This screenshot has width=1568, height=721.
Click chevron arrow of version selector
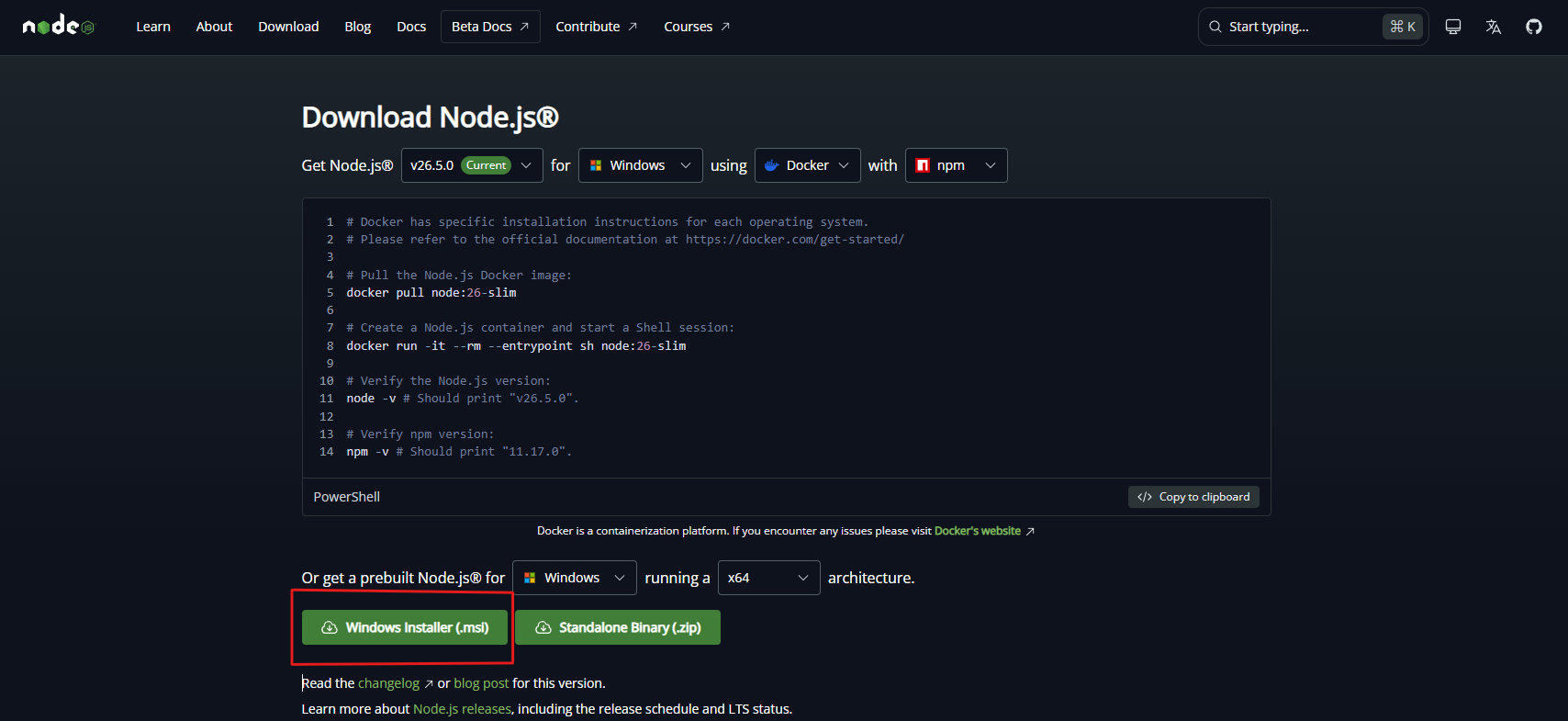pyautogui.click(x=526, y=165)
